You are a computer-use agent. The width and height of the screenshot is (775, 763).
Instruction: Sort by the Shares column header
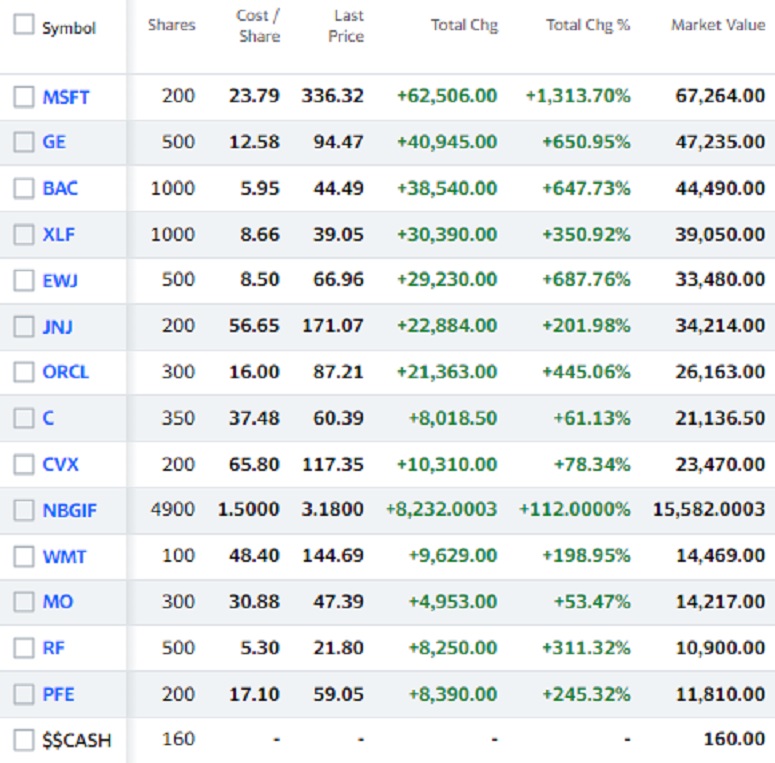pos(172,25)
